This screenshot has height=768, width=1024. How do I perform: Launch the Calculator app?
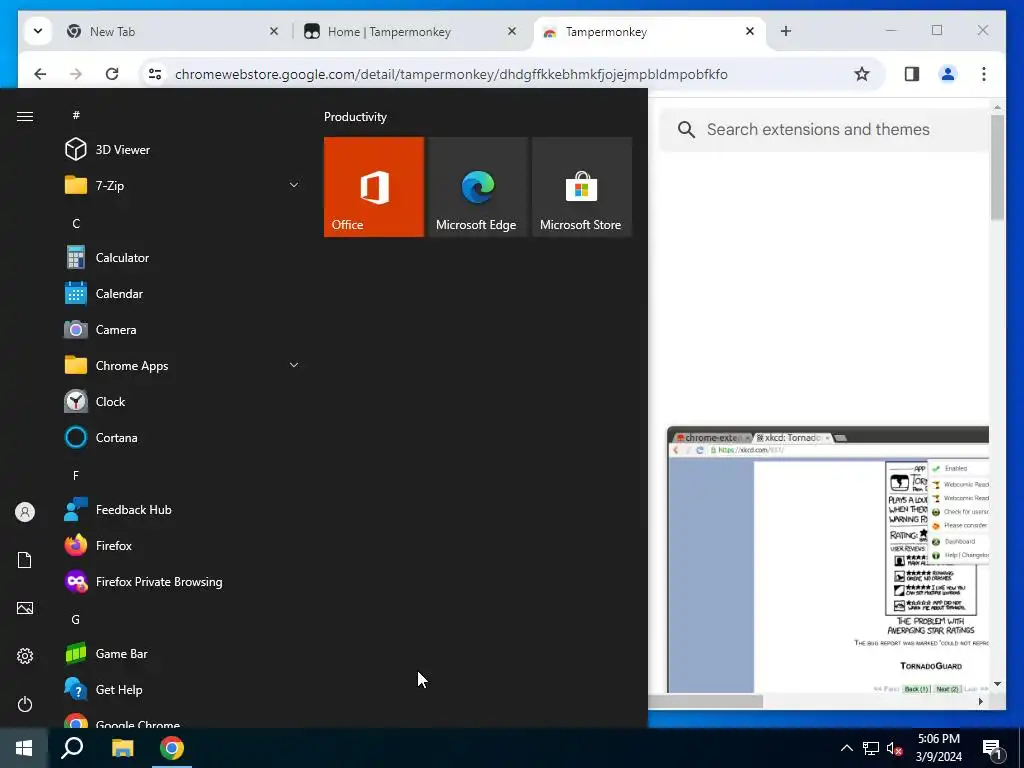tap(183, 257)
